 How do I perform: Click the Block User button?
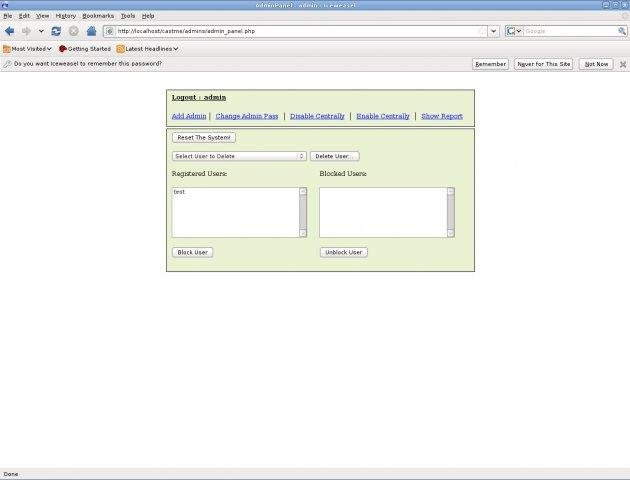coord(192,252)
